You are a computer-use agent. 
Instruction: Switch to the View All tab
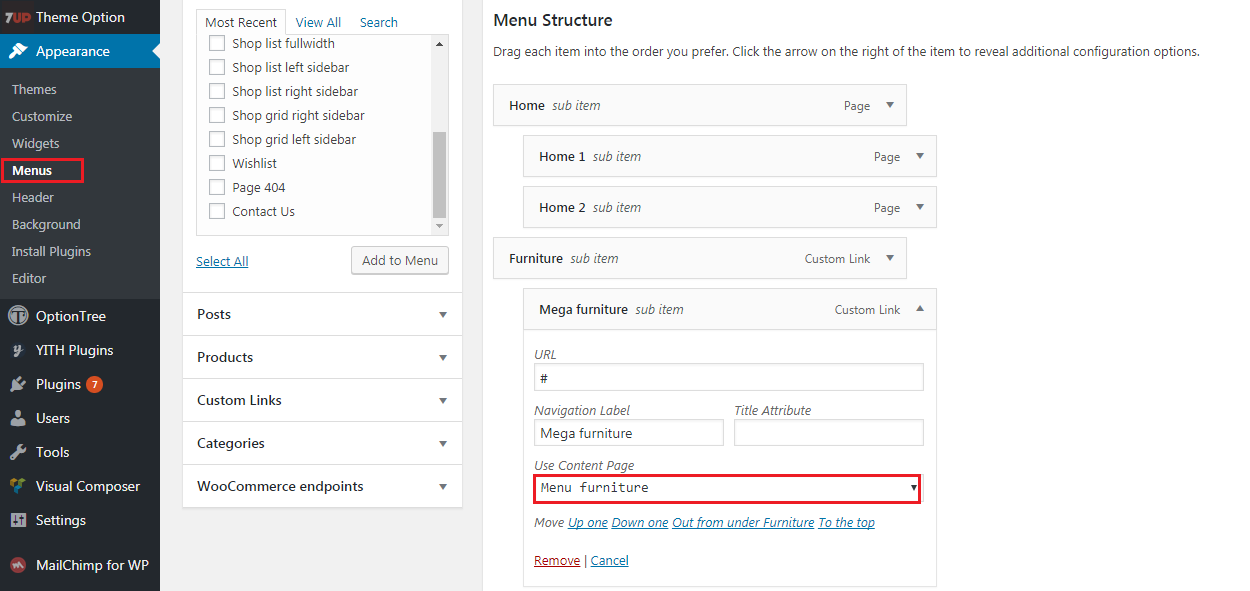click(x=318, y=22)
